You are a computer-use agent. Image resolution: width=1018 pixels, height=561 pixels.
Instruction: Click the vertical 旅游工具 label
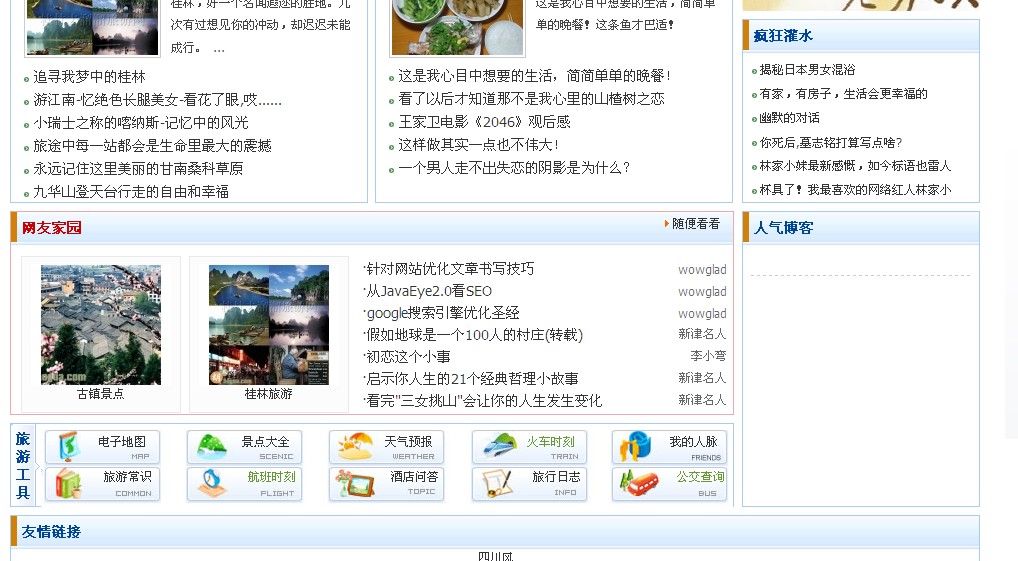coord(23,465)
